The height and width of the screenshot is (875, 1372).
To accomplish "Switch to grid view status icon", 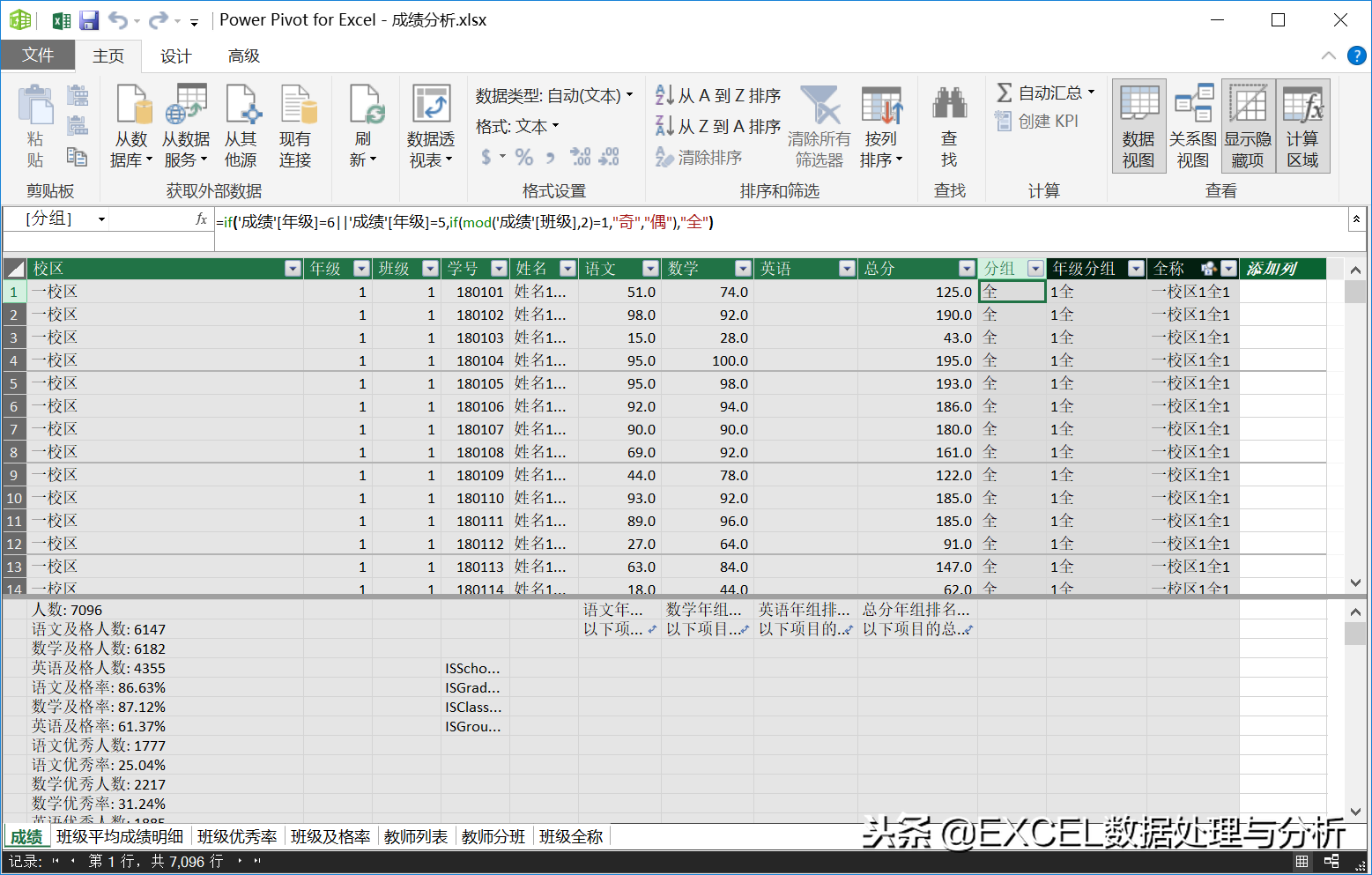I will (x=1302, y=861).
